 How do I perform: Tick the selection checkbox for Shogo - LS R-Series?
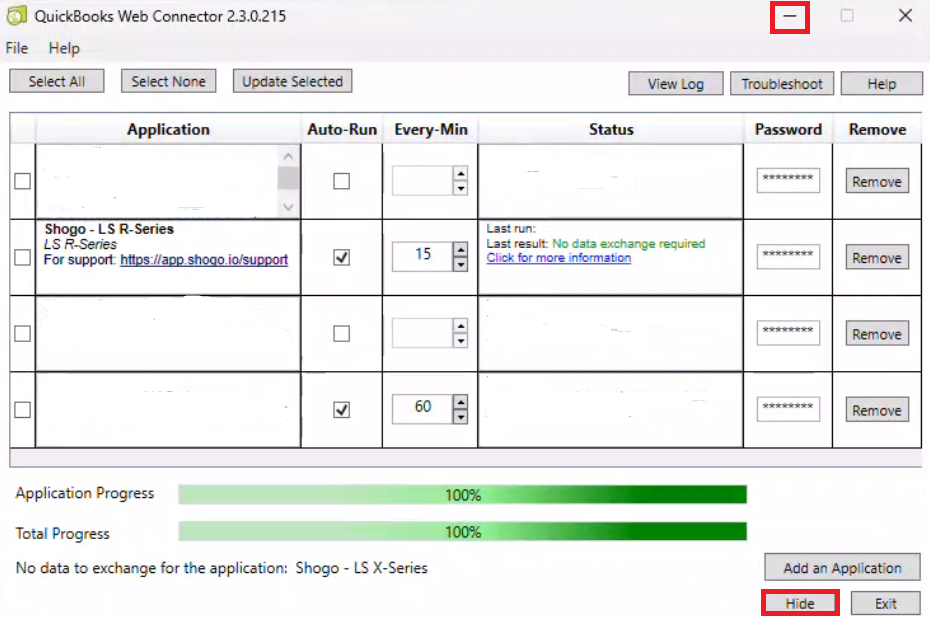[23, 257]
